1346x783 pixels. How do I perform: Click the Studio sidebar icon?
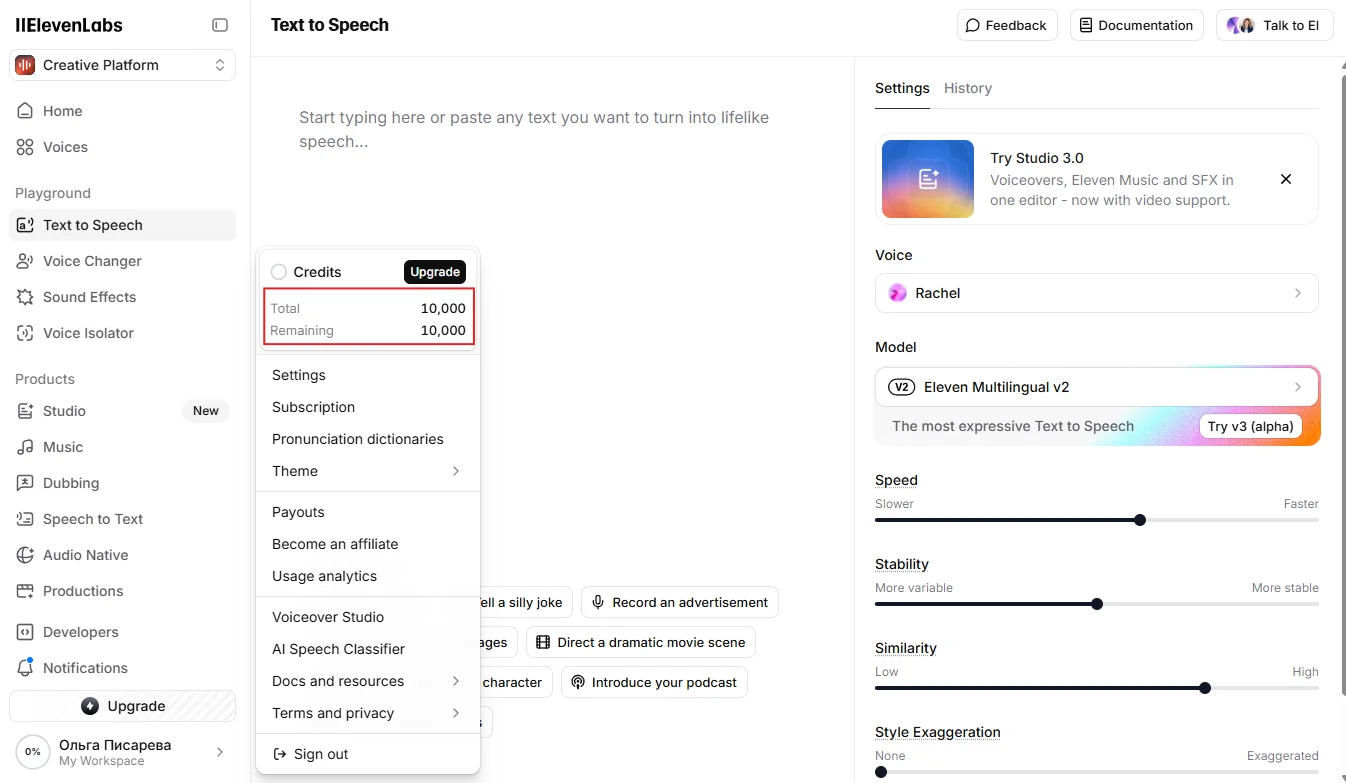[x=25, y=411]
